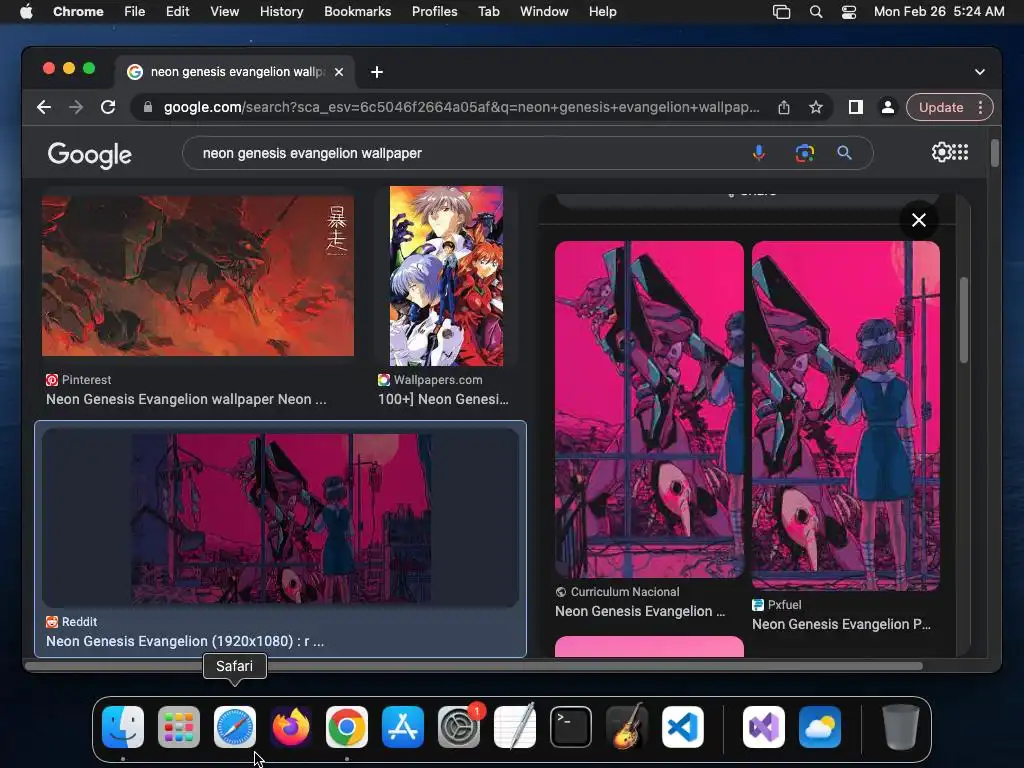Click the search query input field
This screenshot has width=1024, height=768.
point(470,153)
